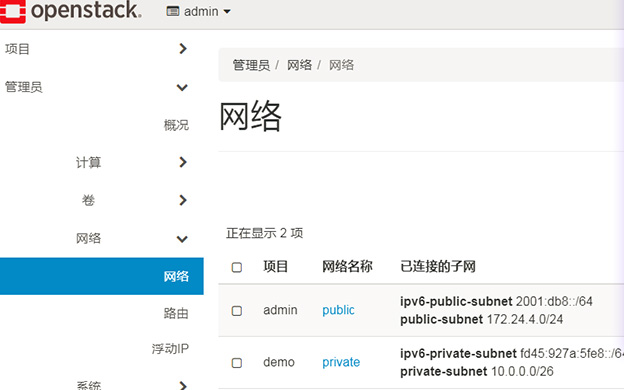The width and height of the screenshot is (624, 390).
Task: Click the demo project cell
Action: point(279,362)
